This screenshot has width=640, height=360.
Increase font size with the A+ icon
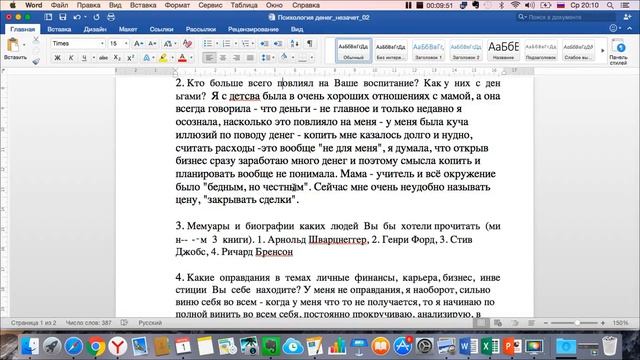[x=138, y=44]
